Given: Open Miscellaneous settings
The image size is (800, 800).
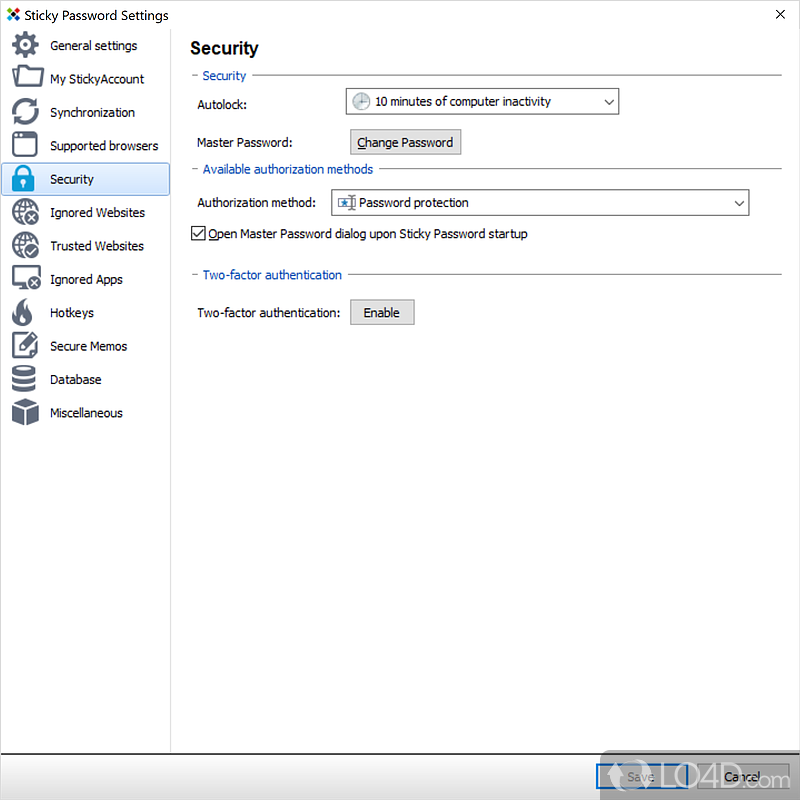Looking at the screenshot, I should click(86, 413).
